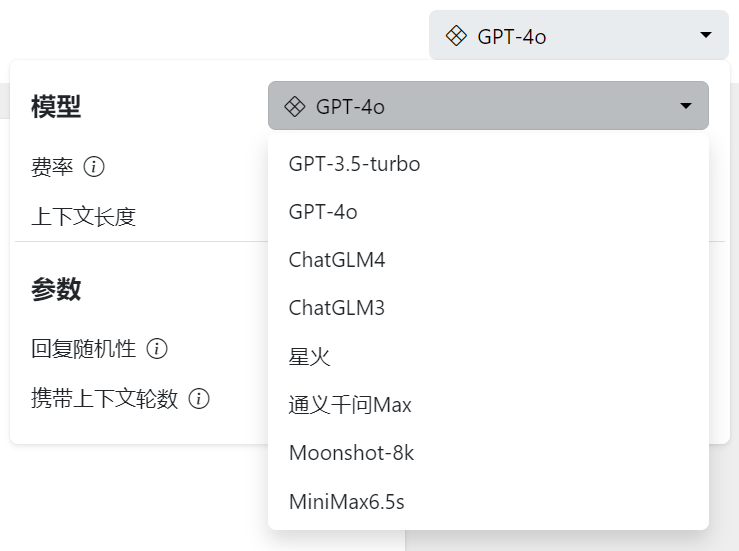The image size is (739, 551).
Task: Click the 回复随机性 setting label
Action: pyautogui.click(x=84, y=349)
